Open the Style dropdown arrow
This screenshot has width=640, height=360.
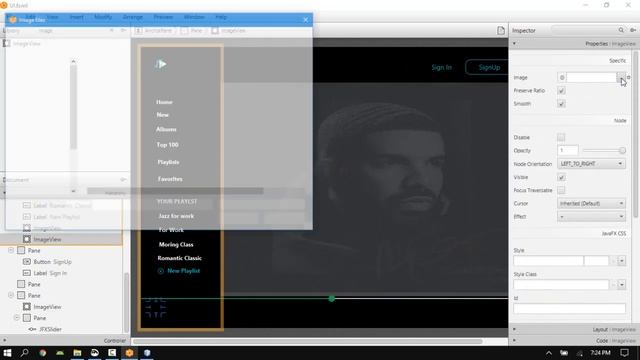[621, 260]
